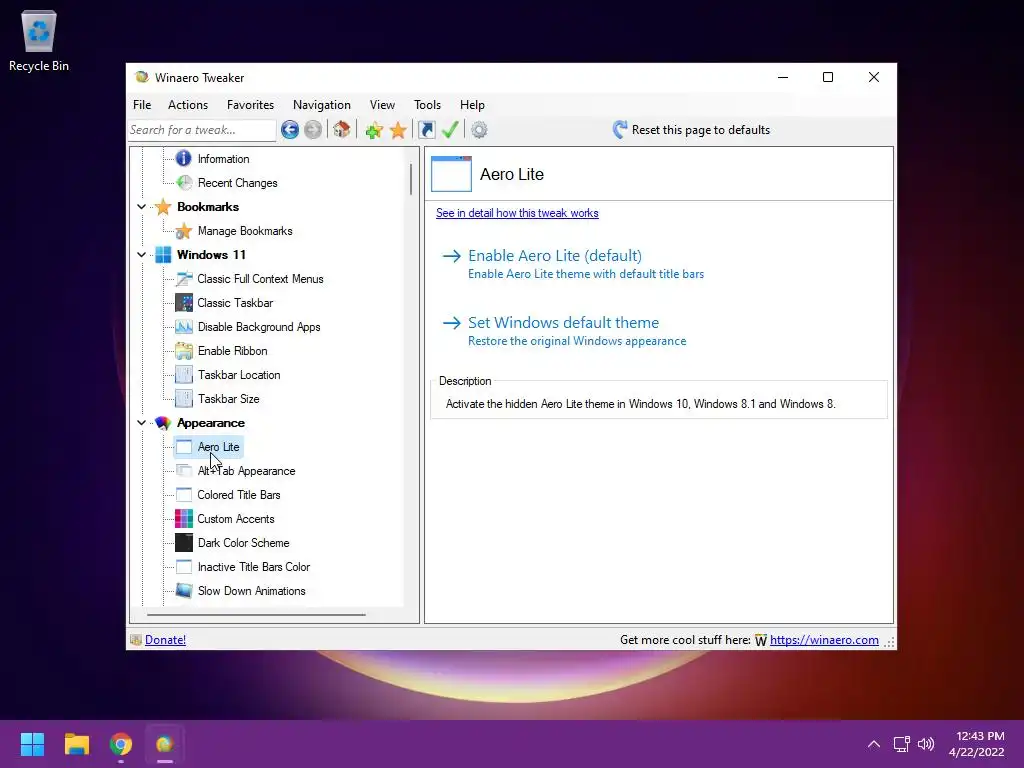Click the Colored Title Bars icon
The height and width of the screenshot is (768, 1024).
click(x=184, y=495)
